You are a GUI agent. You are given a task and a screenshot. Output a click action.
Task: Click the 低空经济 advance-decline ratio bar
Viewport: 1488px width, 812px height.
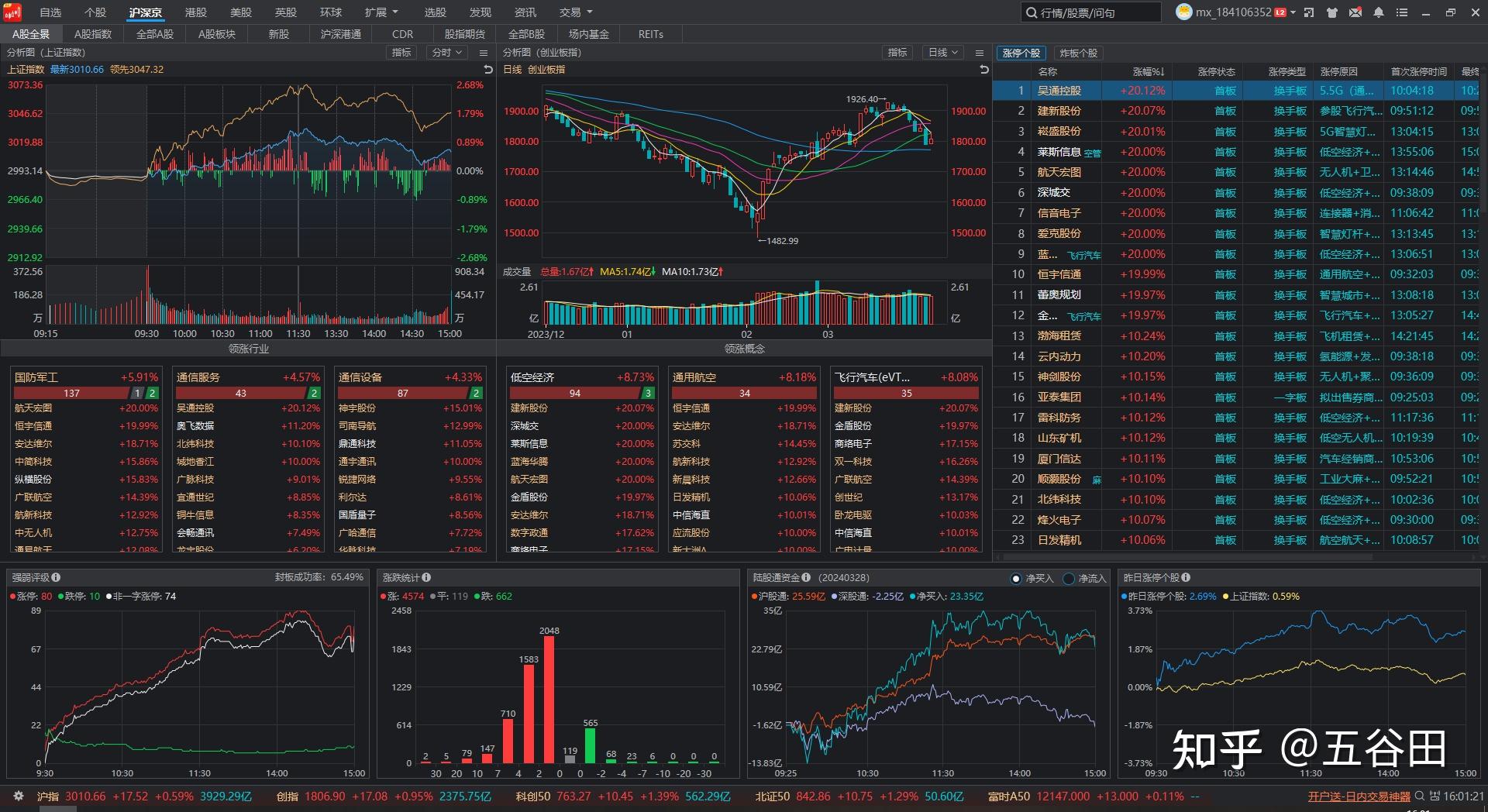pos(582,394)
